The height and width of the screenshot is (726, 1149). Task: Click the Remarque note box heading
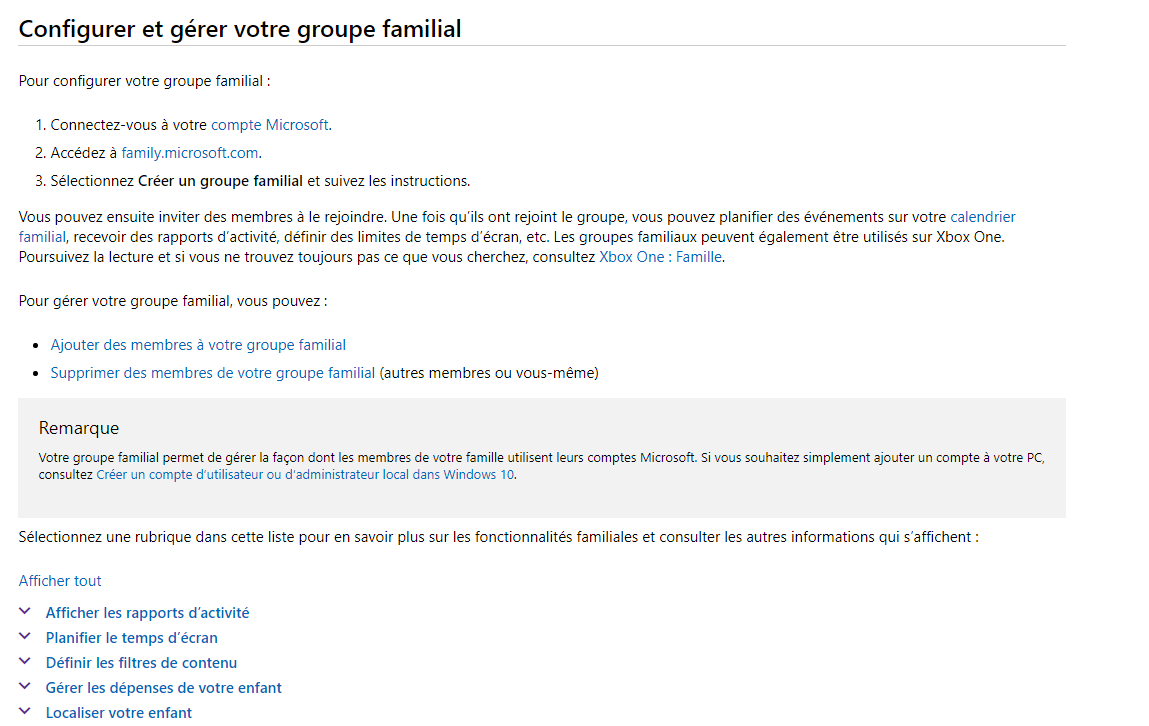(79, 428)
